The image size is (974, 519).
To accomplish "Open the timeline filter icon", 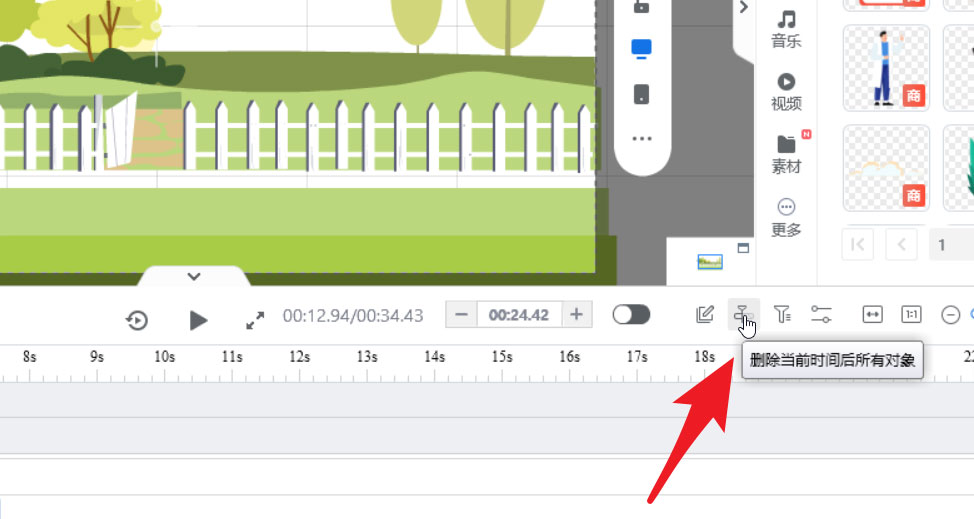I will click(782, 315).
